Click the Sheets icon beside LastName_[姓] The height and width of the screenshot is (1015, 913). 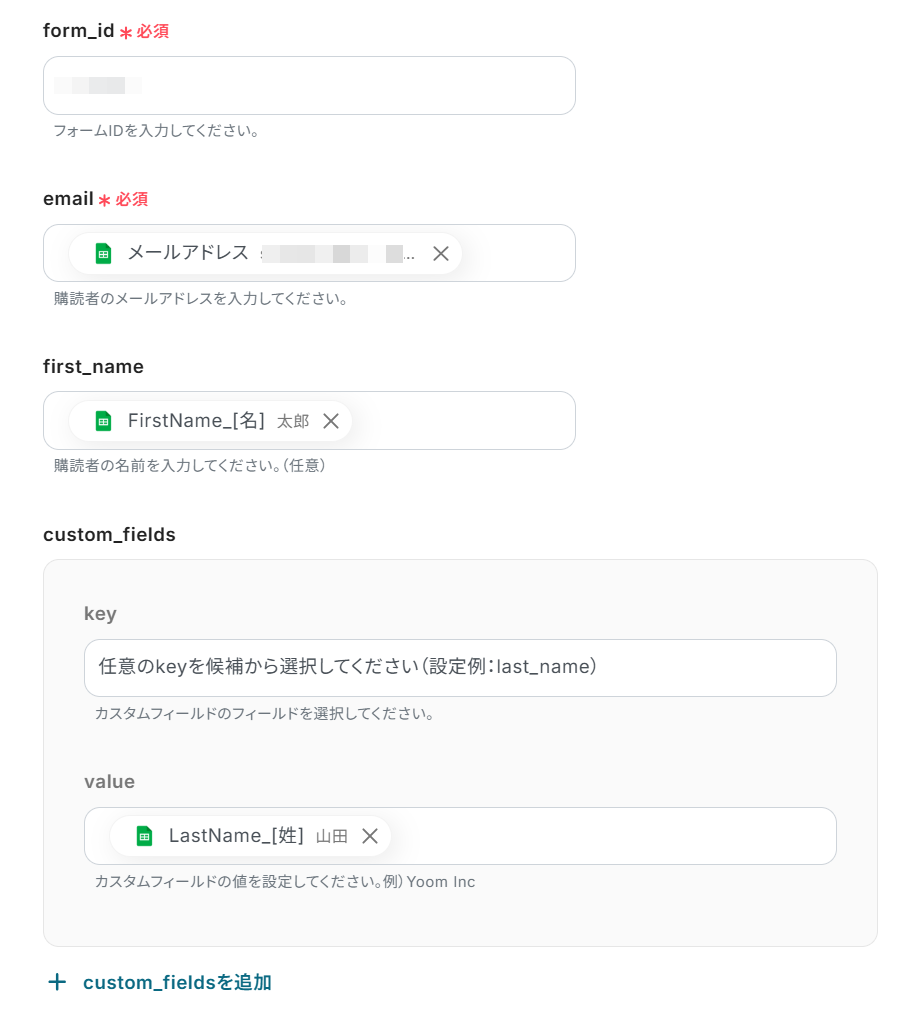[144, 836]
